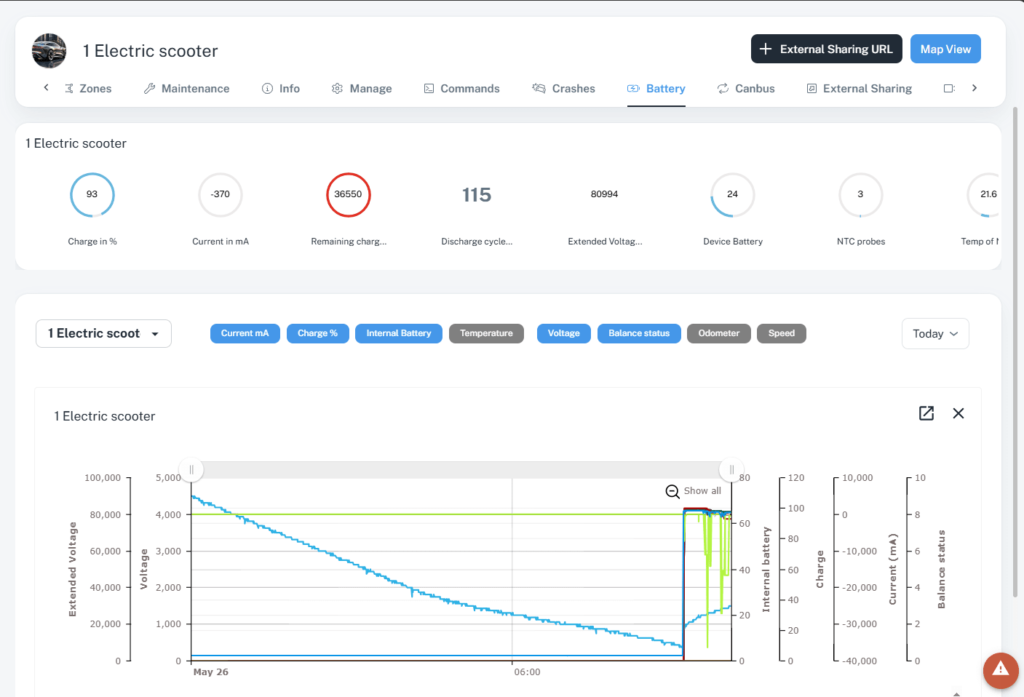Image resolution: width=1024 pixels, height=697 pixels.
Task: Open the Maintenance tab
Action: [187, 88]
